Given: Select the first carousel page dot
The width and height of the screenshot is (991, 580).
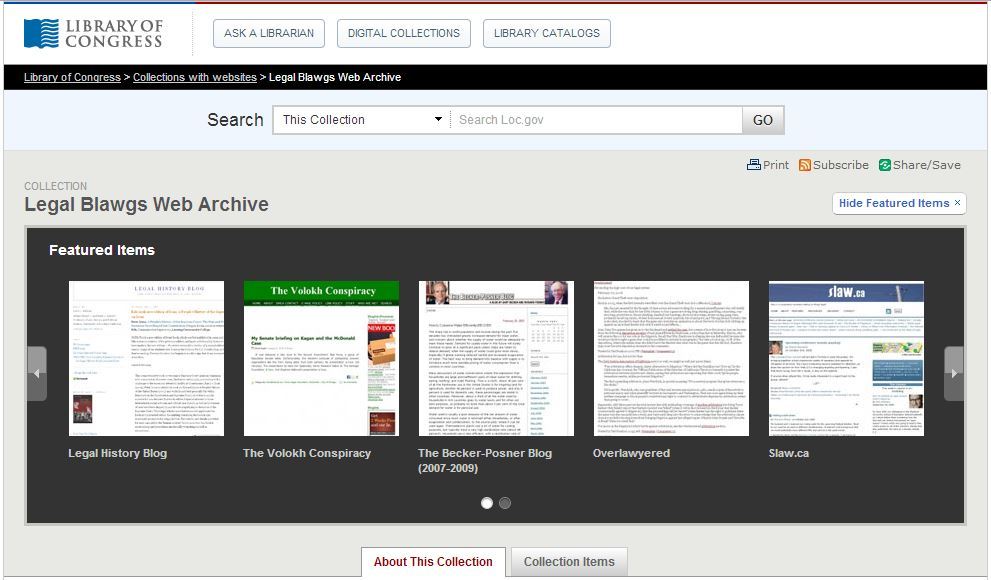Looking at the screenshot, I should pyautogui.click(x=487, y=503).
